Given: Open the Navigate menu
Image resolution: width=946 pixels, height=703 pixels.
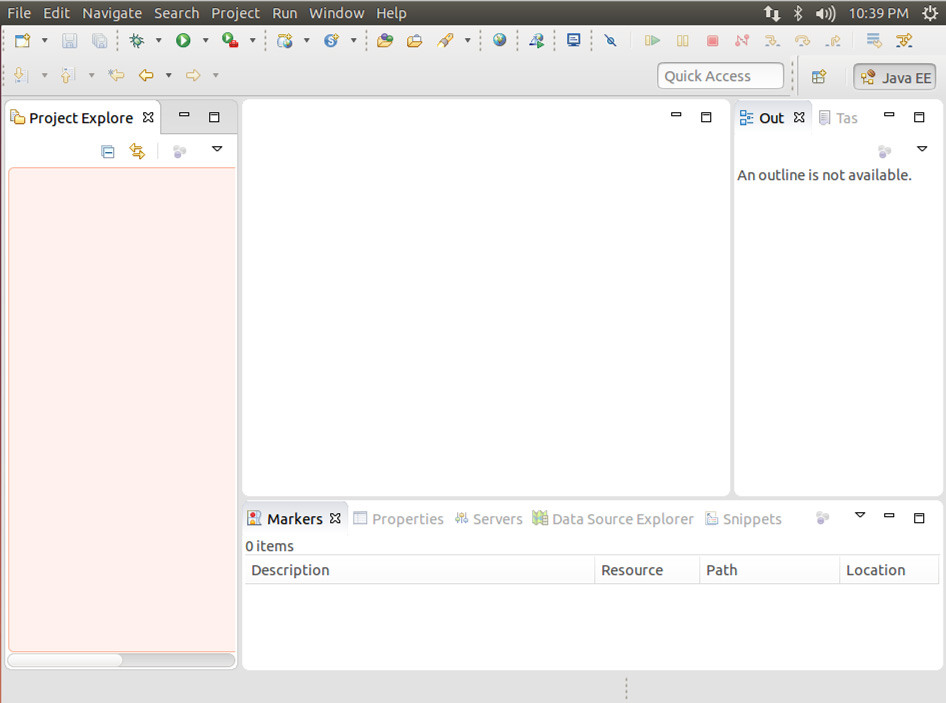Looking at the screenshot, I should tap(112, 13).
